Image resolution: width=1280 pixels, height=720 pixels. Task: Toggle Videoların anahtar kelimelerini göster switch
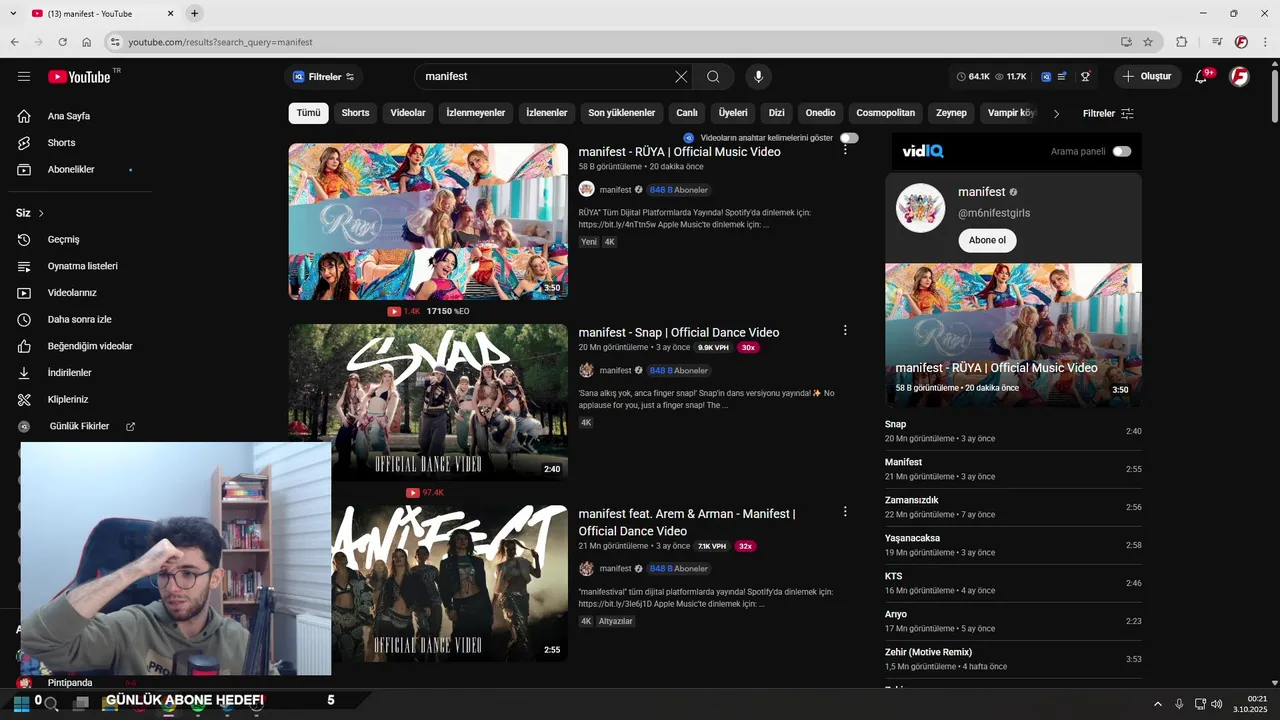point(849,138)
